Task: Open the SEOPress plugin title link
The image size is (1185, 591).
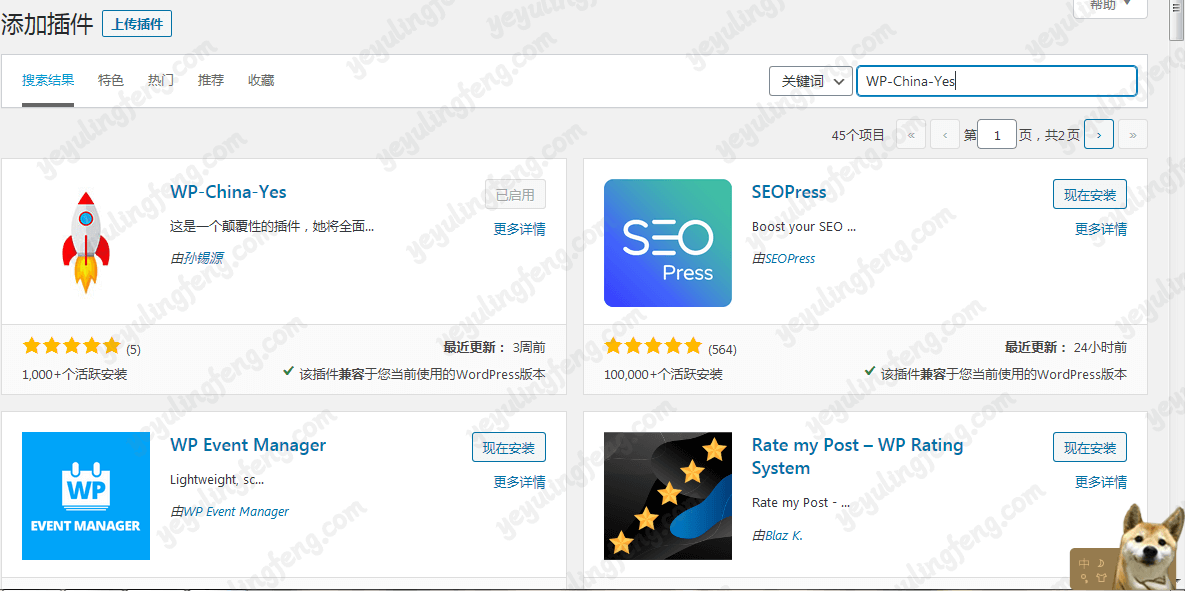Action: point(789,192)
